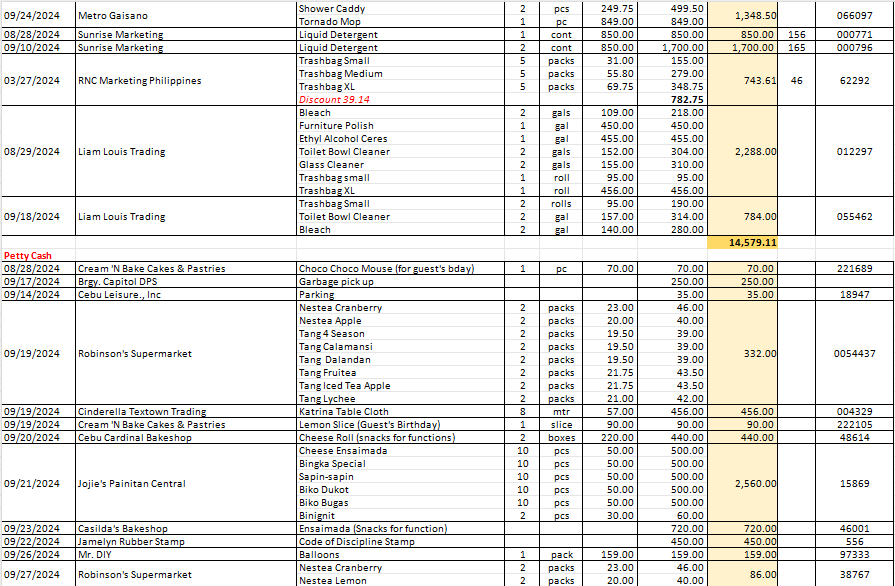
Task: Click the 2,288.00 total cell
Action: [x=742, y=151]
